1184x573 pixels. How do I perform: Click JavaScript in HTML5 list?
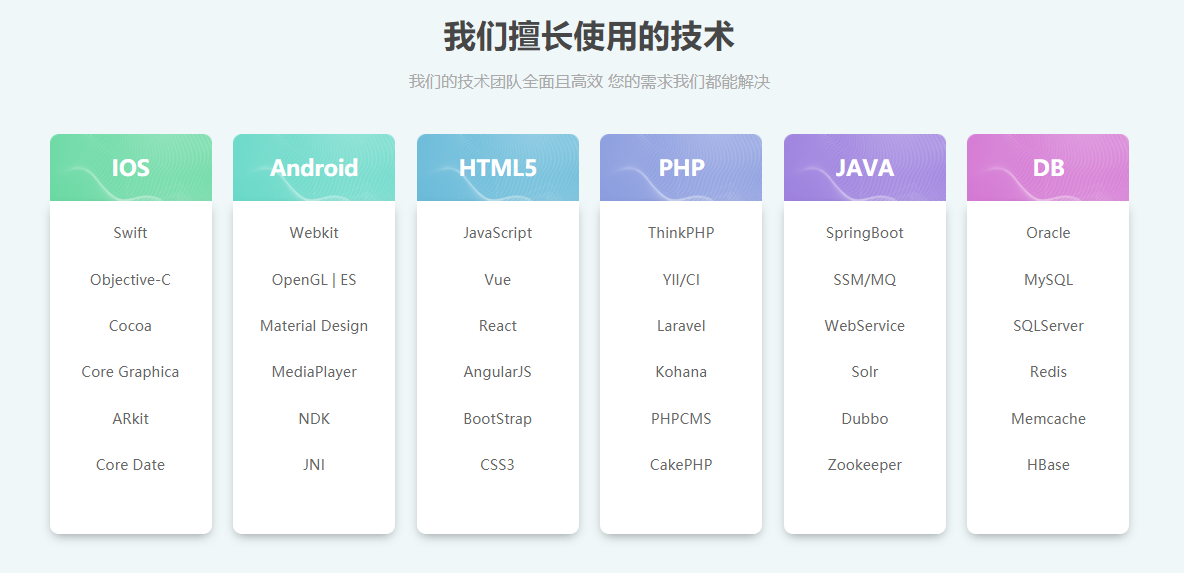tap(498, 233)
